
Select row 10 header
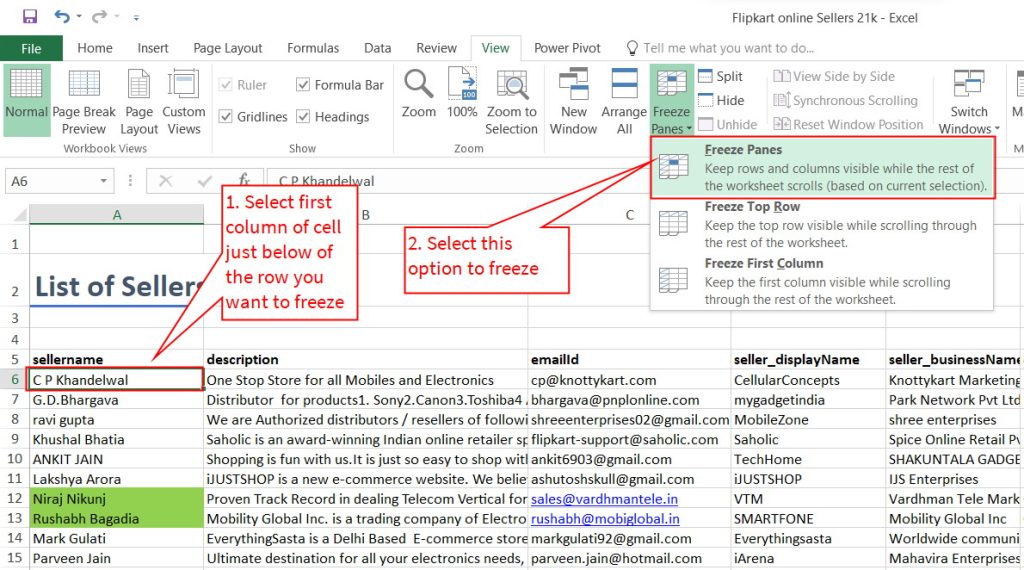coord(14,459)
